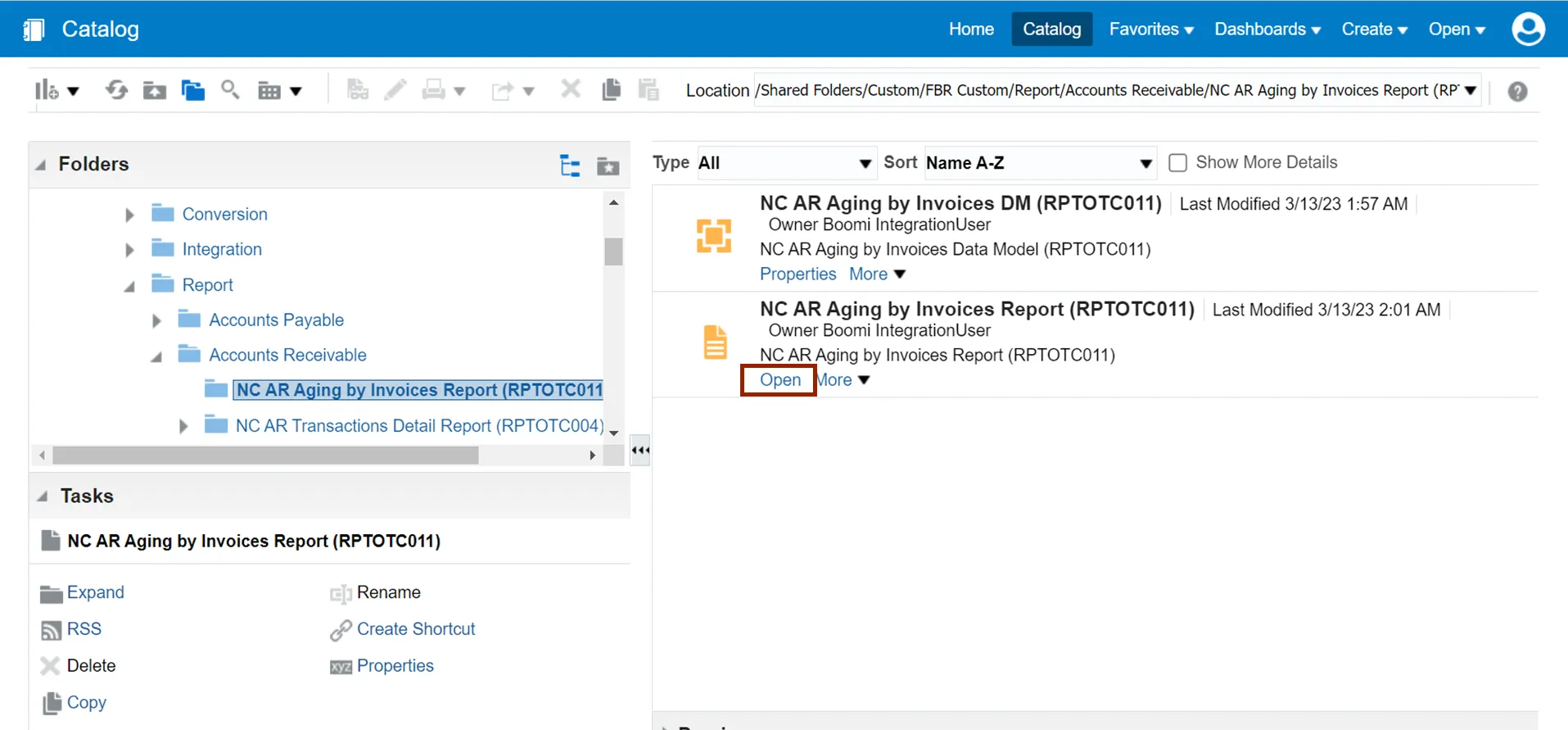Open the Help question mark icon
1568x730 pixels.
[x=1517, y=92]
